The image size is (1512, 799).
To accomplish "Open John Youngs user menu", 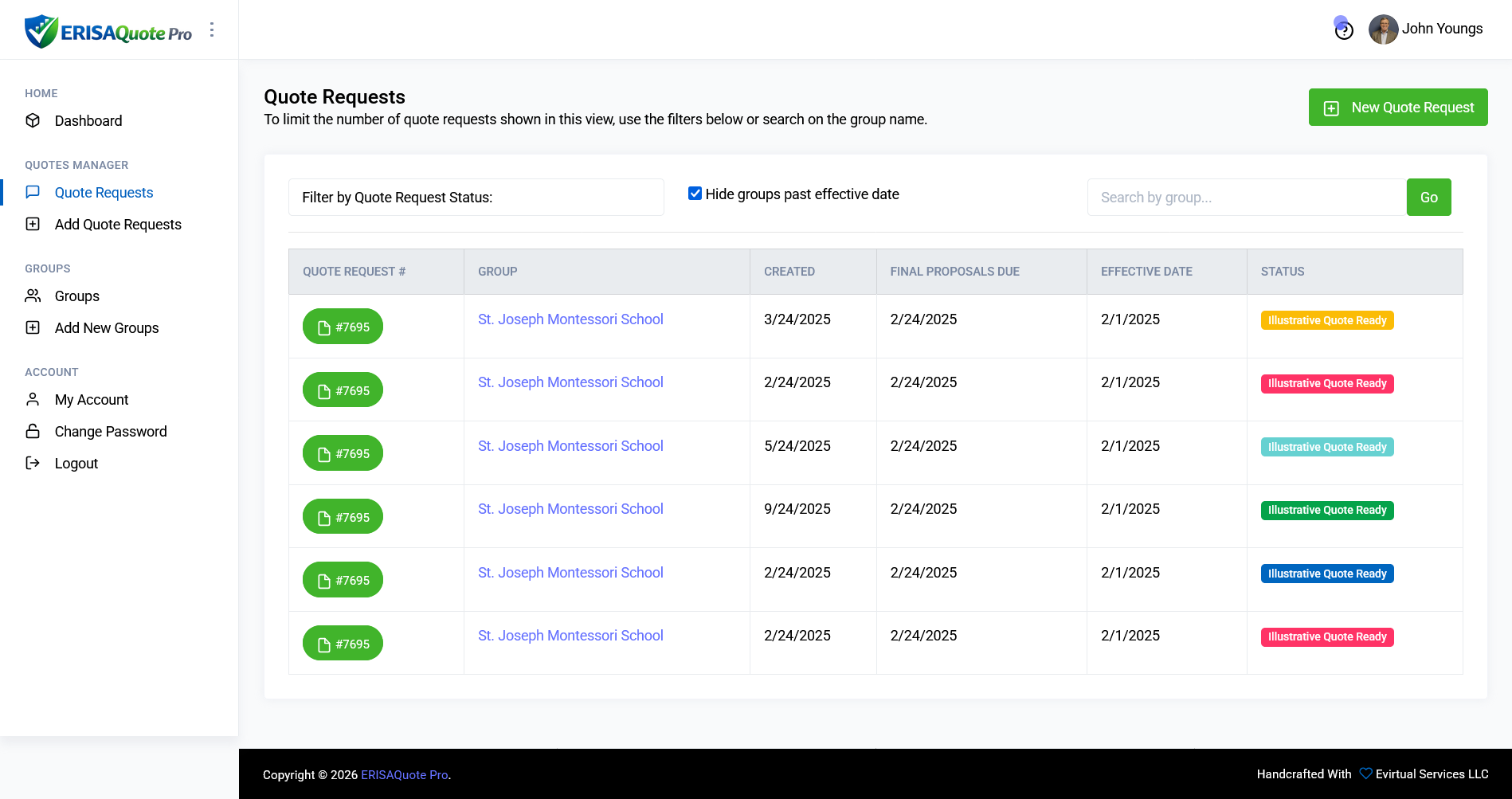I will pyautogui.click(x=1442, y=29).
